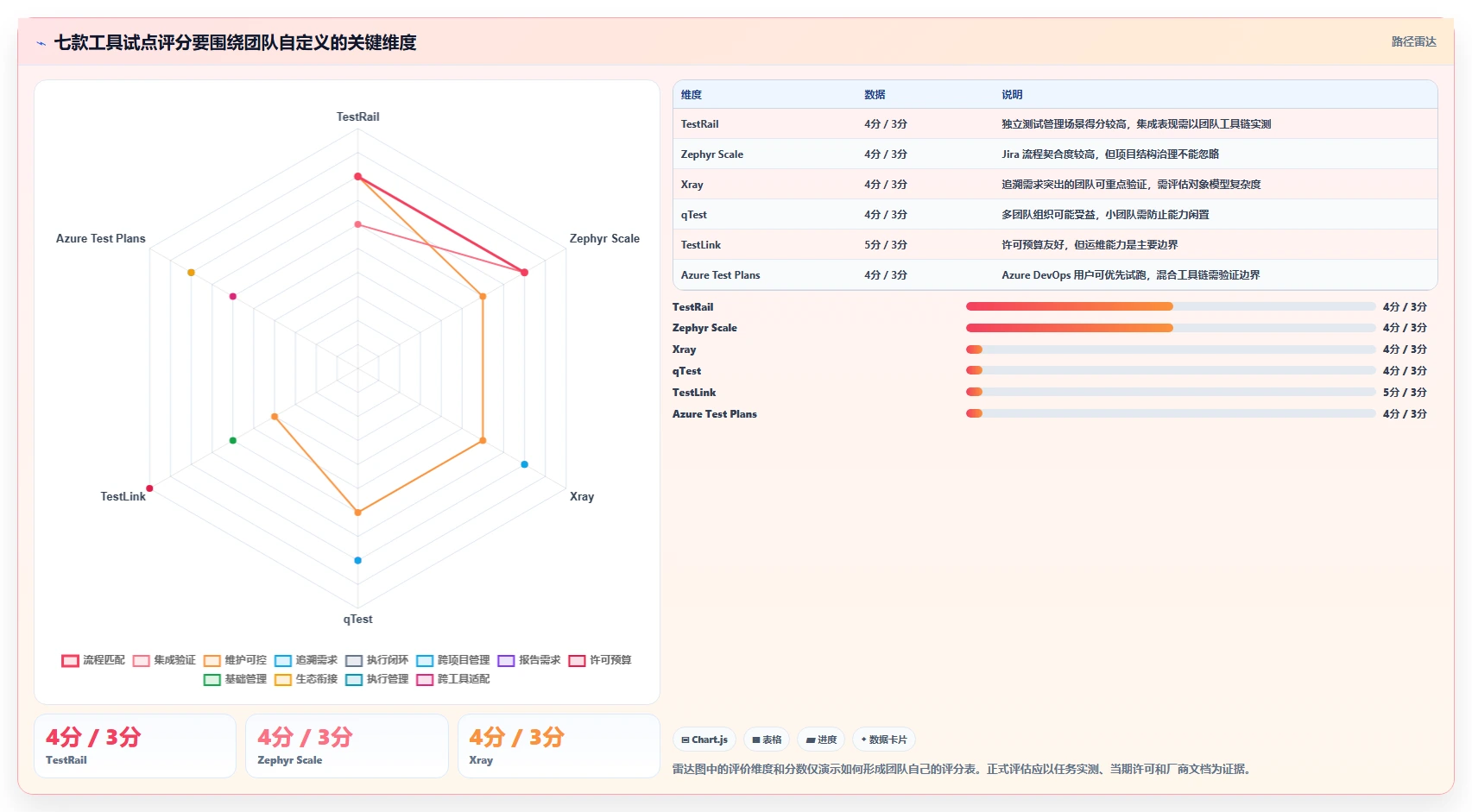Screen dimensions: 1472x812
Task: Click the 执行管理 legend color swatch
Action: [x=353, y=680]
